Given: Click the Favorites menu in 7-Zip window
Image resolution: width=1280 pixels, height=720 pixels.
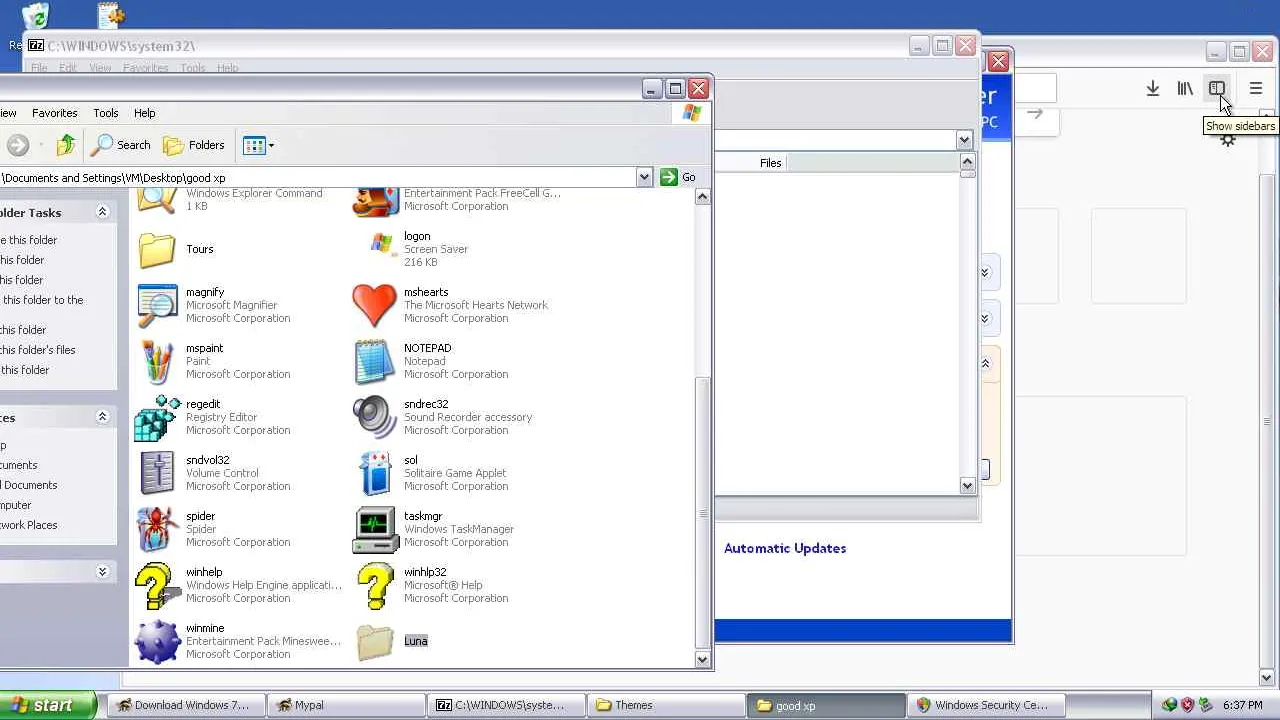Looking at the screenshot, I should [145, 68].
